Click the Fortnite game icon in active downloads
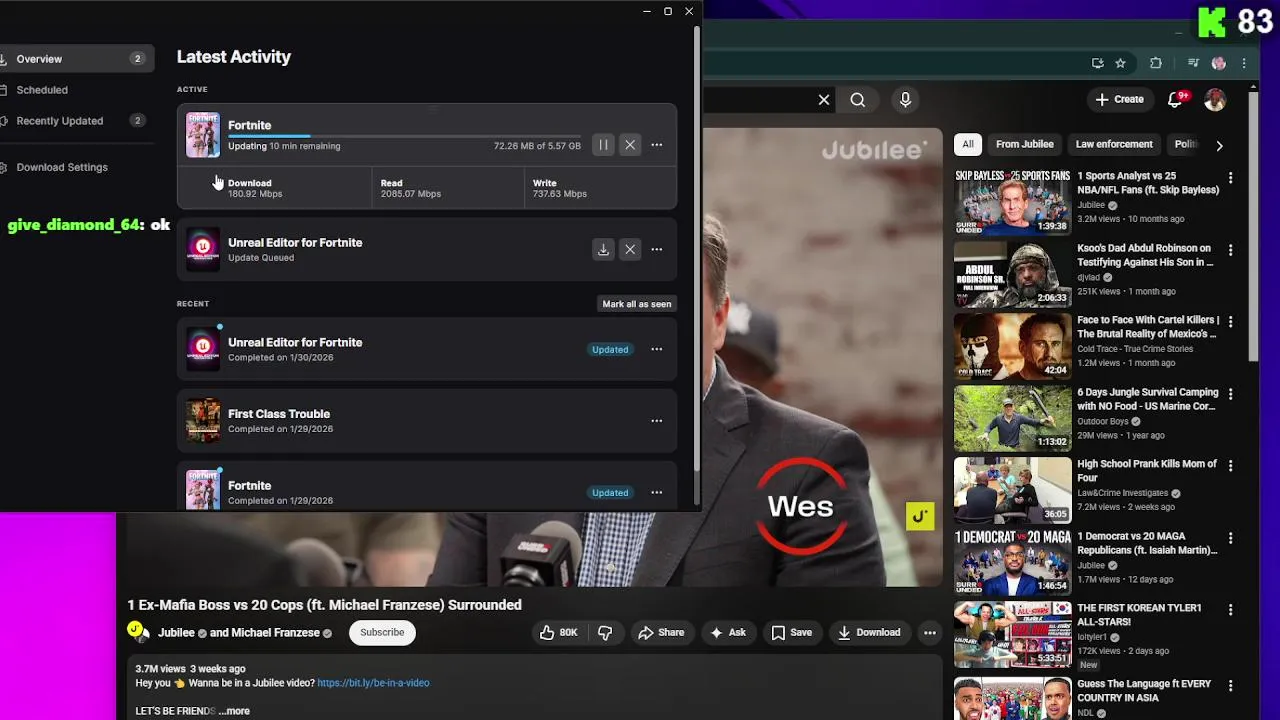Screen dimensions: 1280x720 tap(203, 135)
